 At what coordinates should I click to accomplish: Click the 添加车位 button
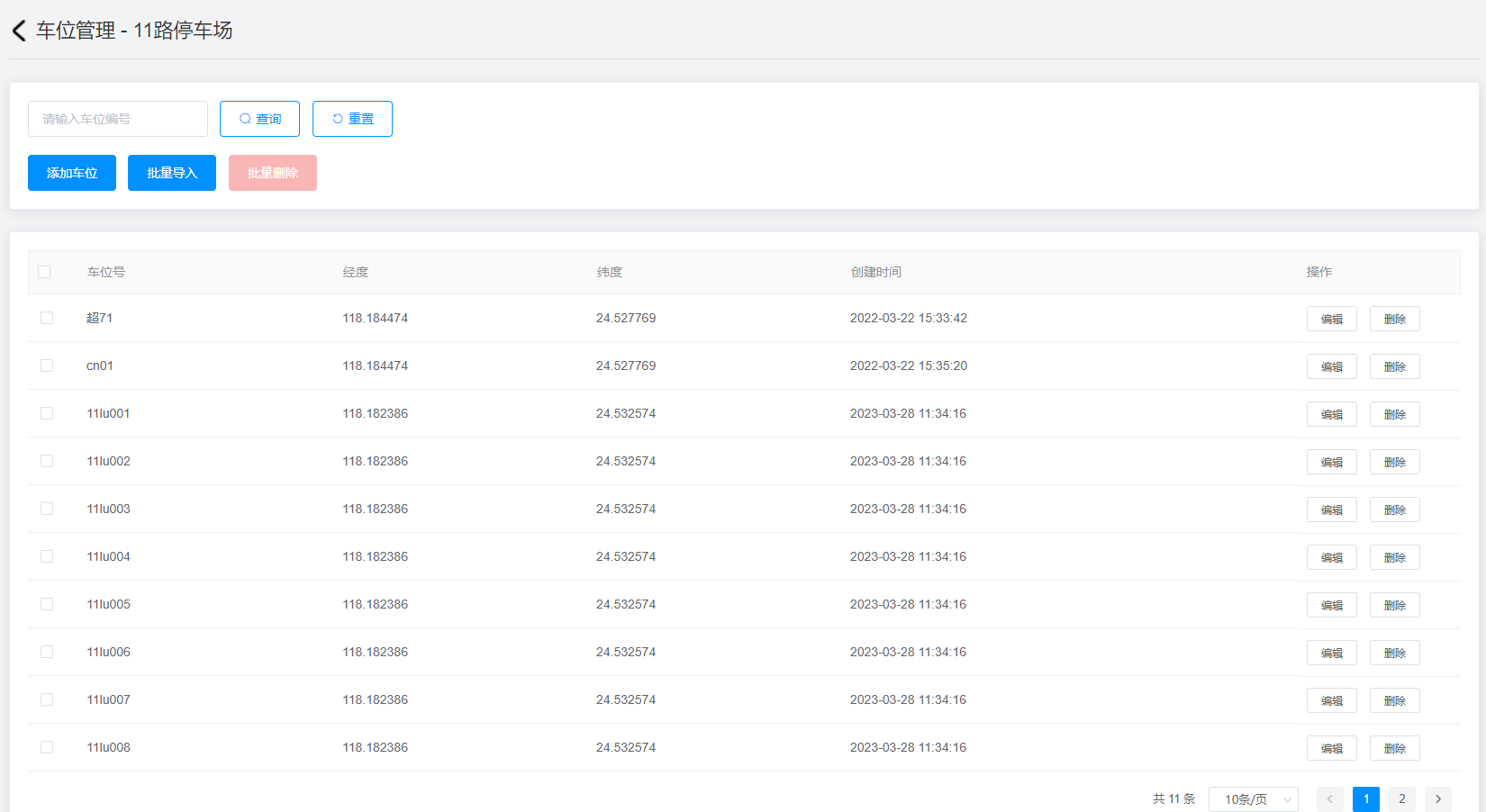[72, 173]
